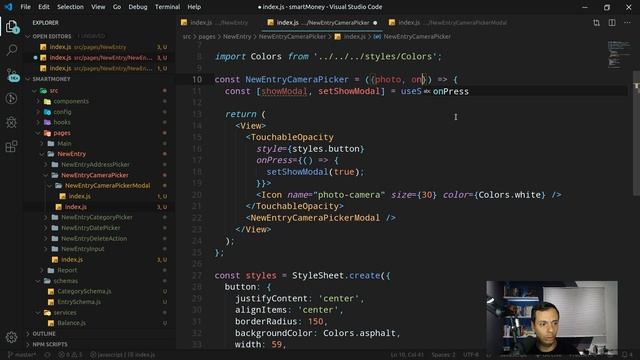Open the Extensions view
640x360 pixels.
[11, 146]
